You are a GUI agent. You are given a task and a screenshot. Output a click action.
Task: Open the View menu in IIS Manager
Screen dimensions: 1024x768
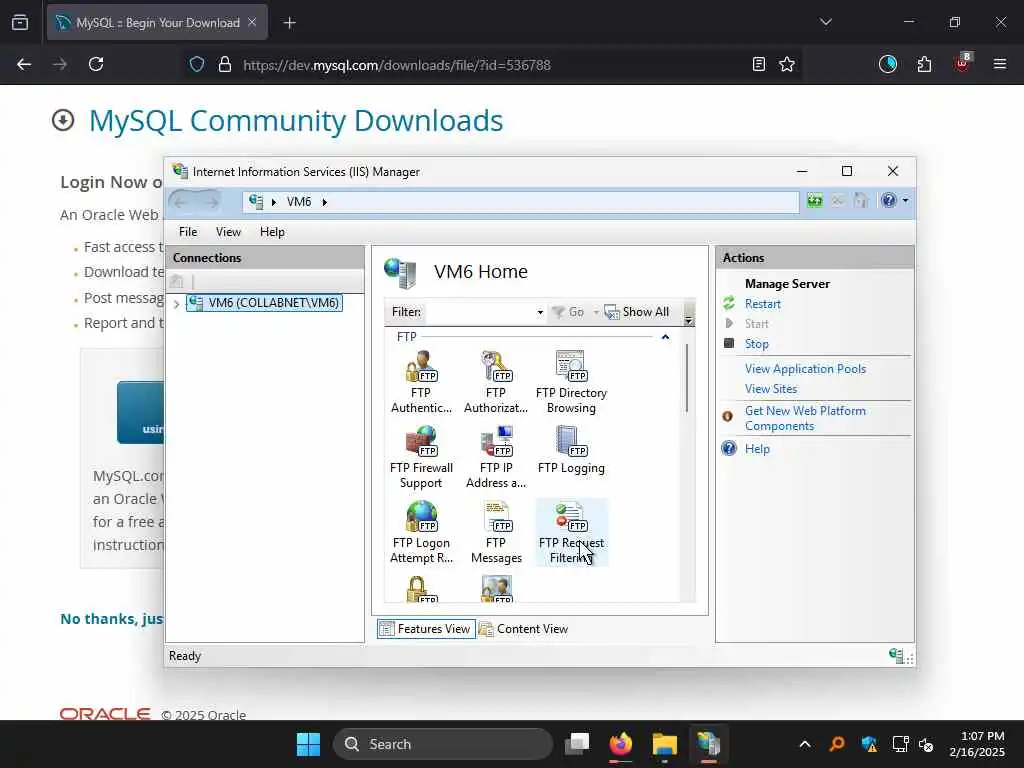coord(229,232)
